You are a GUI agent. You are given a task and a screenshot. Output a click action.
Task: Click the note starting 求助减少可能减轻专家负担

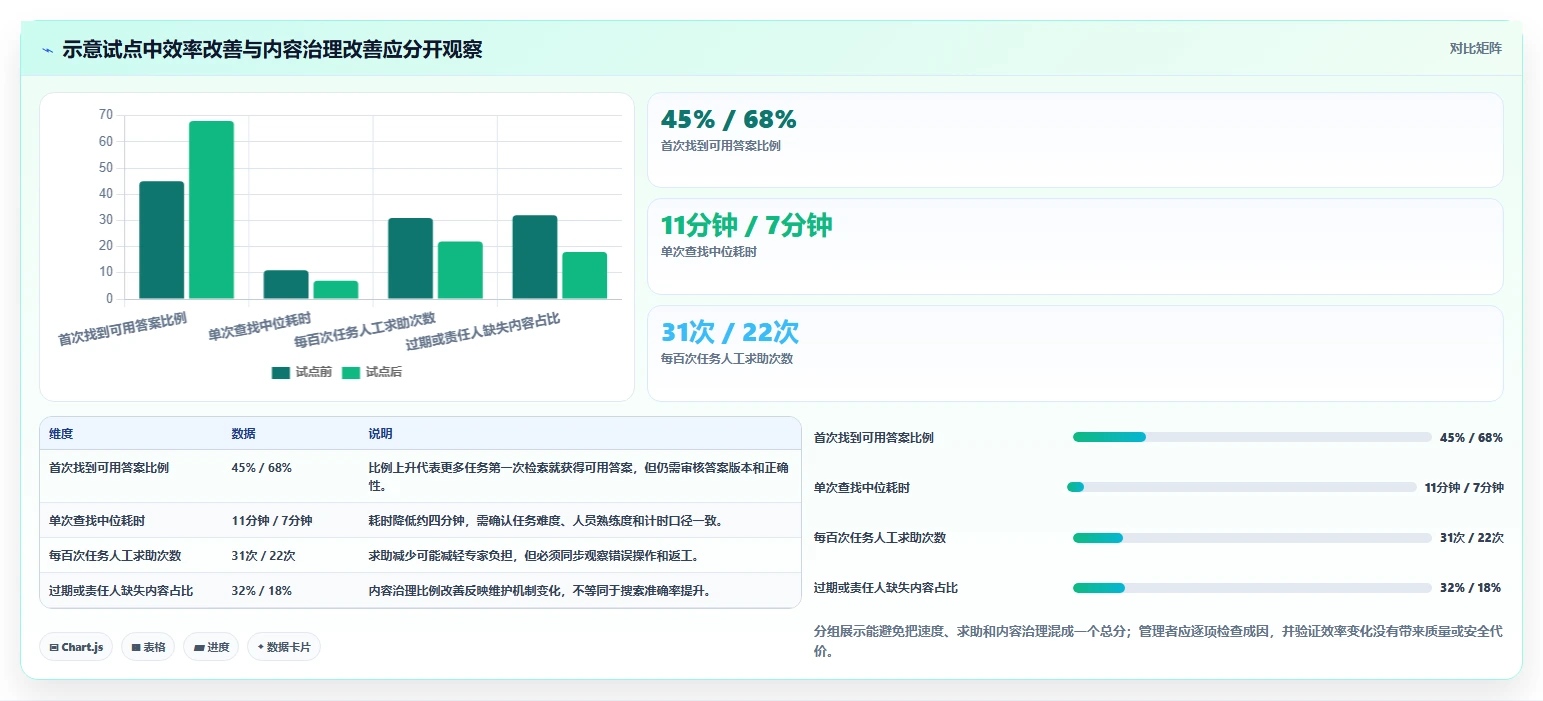533,556
